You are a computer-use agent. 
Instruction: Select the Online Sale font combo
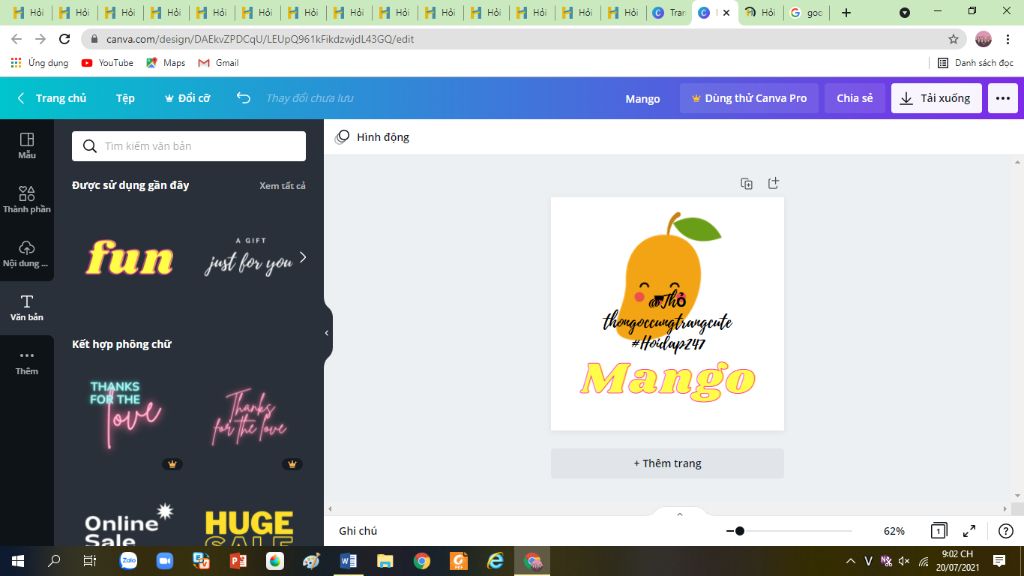tap(129, 526)
